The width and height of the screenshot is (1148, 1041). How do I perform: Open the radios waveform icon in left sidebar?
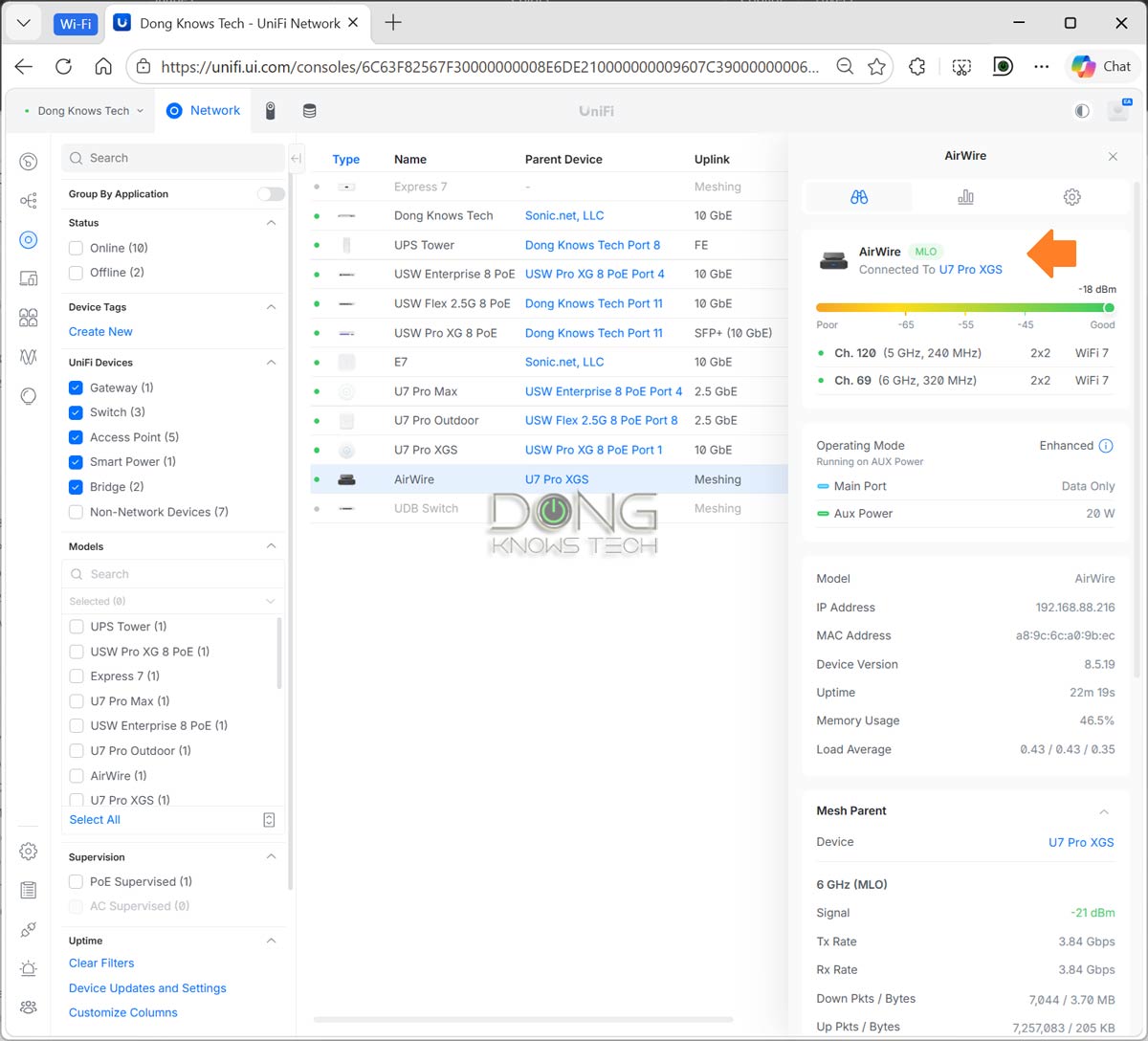pyautogui.click(x=29, y=357)
